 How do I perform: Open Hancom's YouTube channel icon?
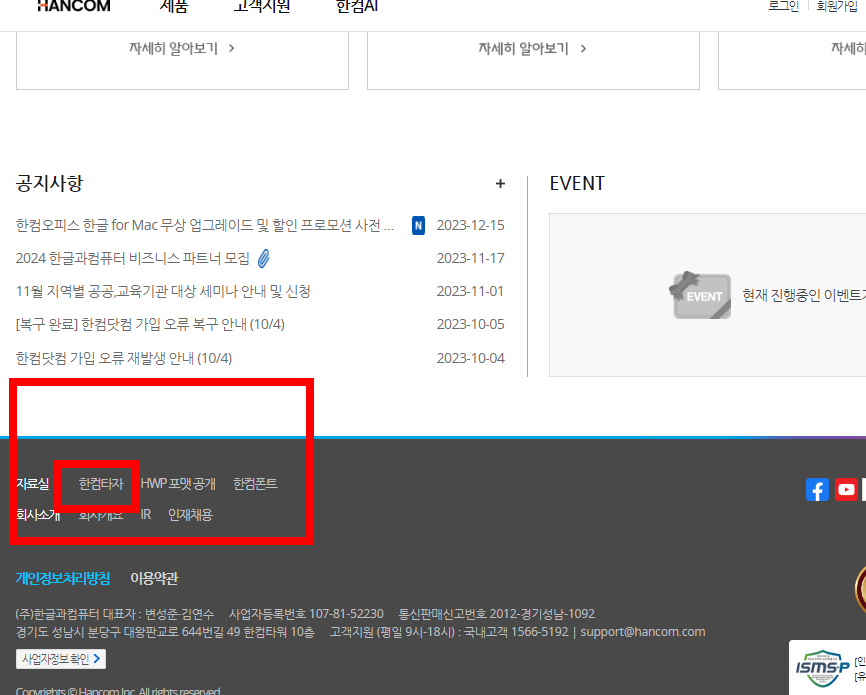847,489
